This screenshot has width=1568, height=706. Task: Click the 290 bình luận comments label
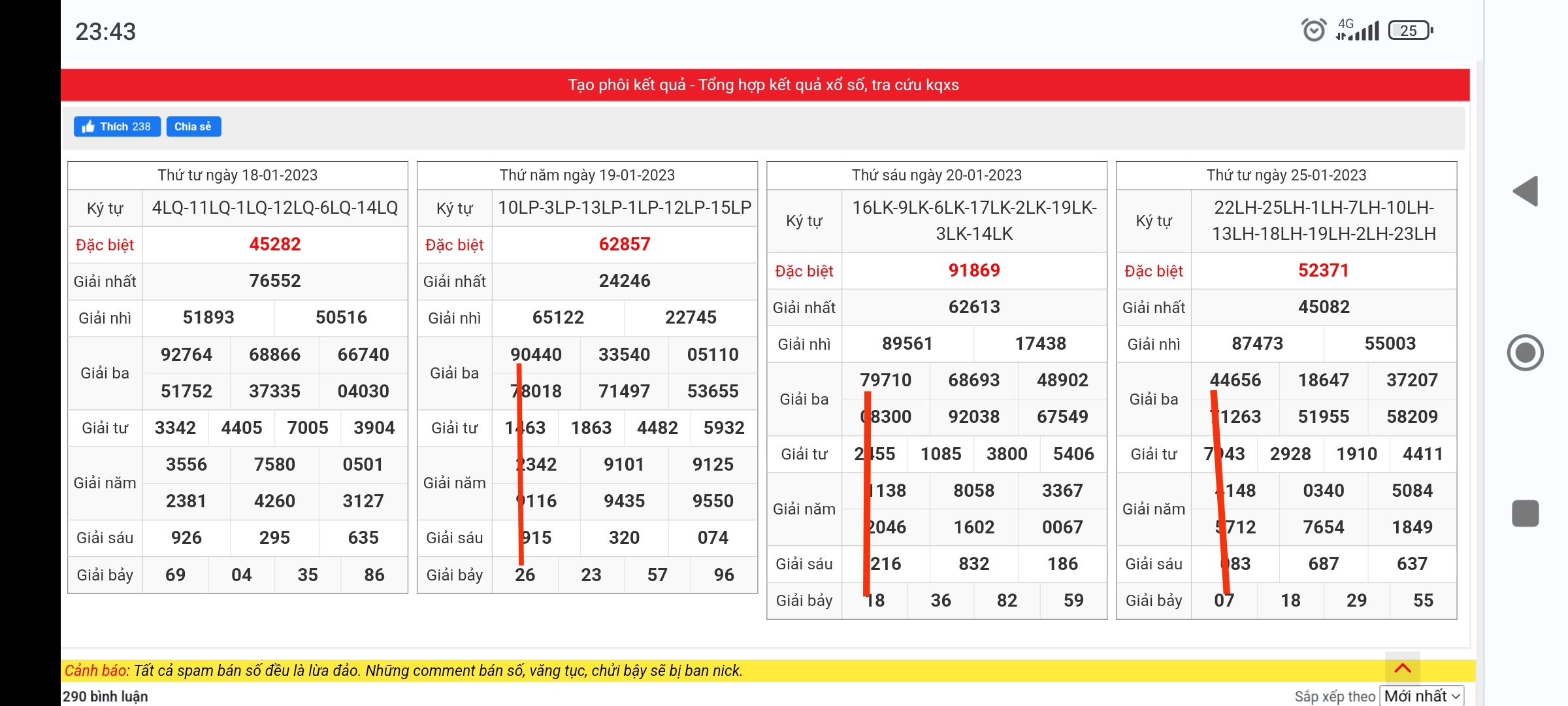105,696
